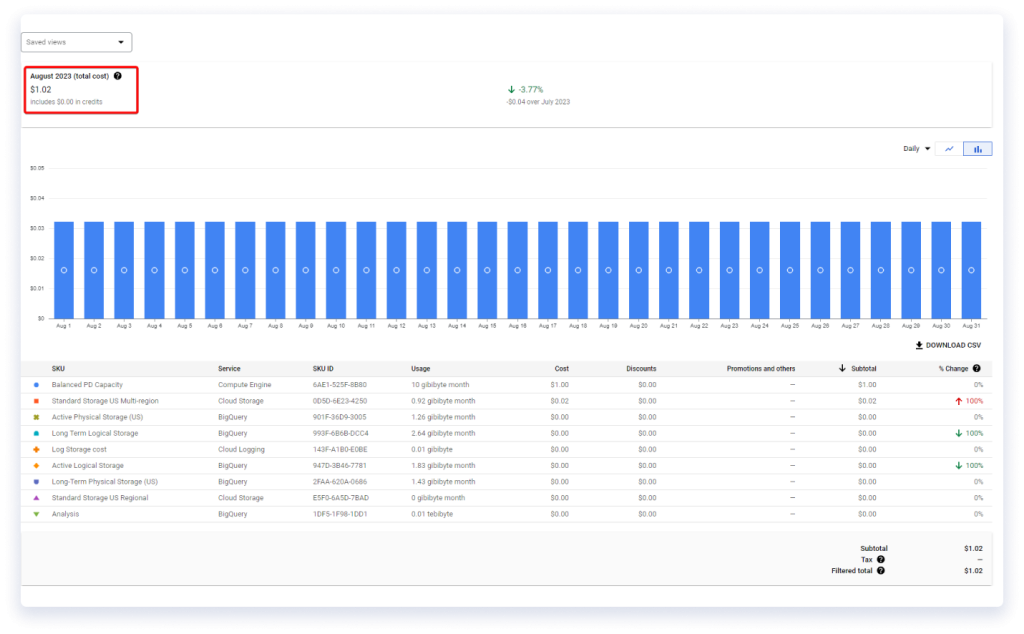Select the bar chart view icon
The height and width of the screenshot is (634, 1024).
[978, 148]
